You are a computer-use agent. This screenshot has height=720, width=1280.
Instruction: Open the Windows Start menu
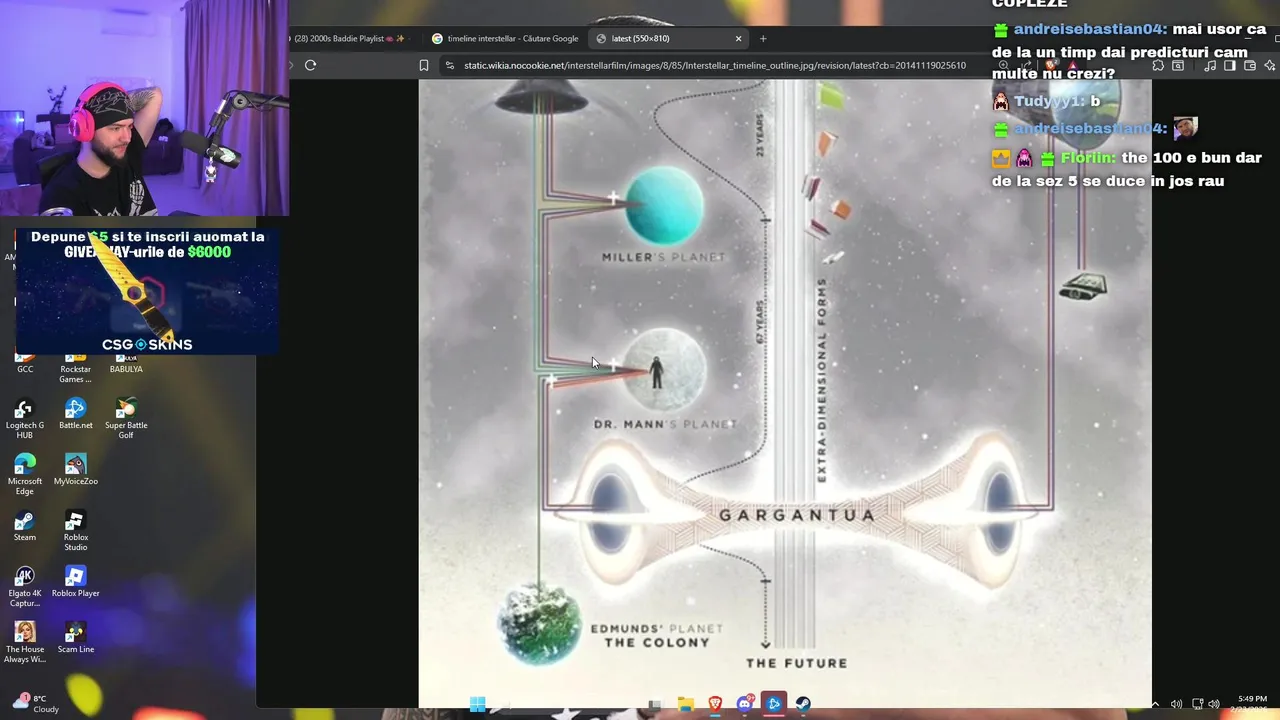(478, 704)
